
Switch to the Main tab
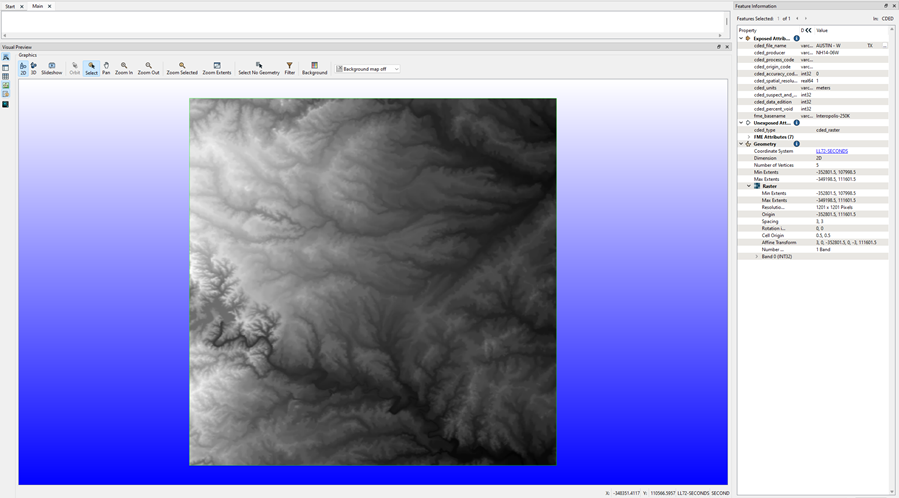click(x=37, y=6)
